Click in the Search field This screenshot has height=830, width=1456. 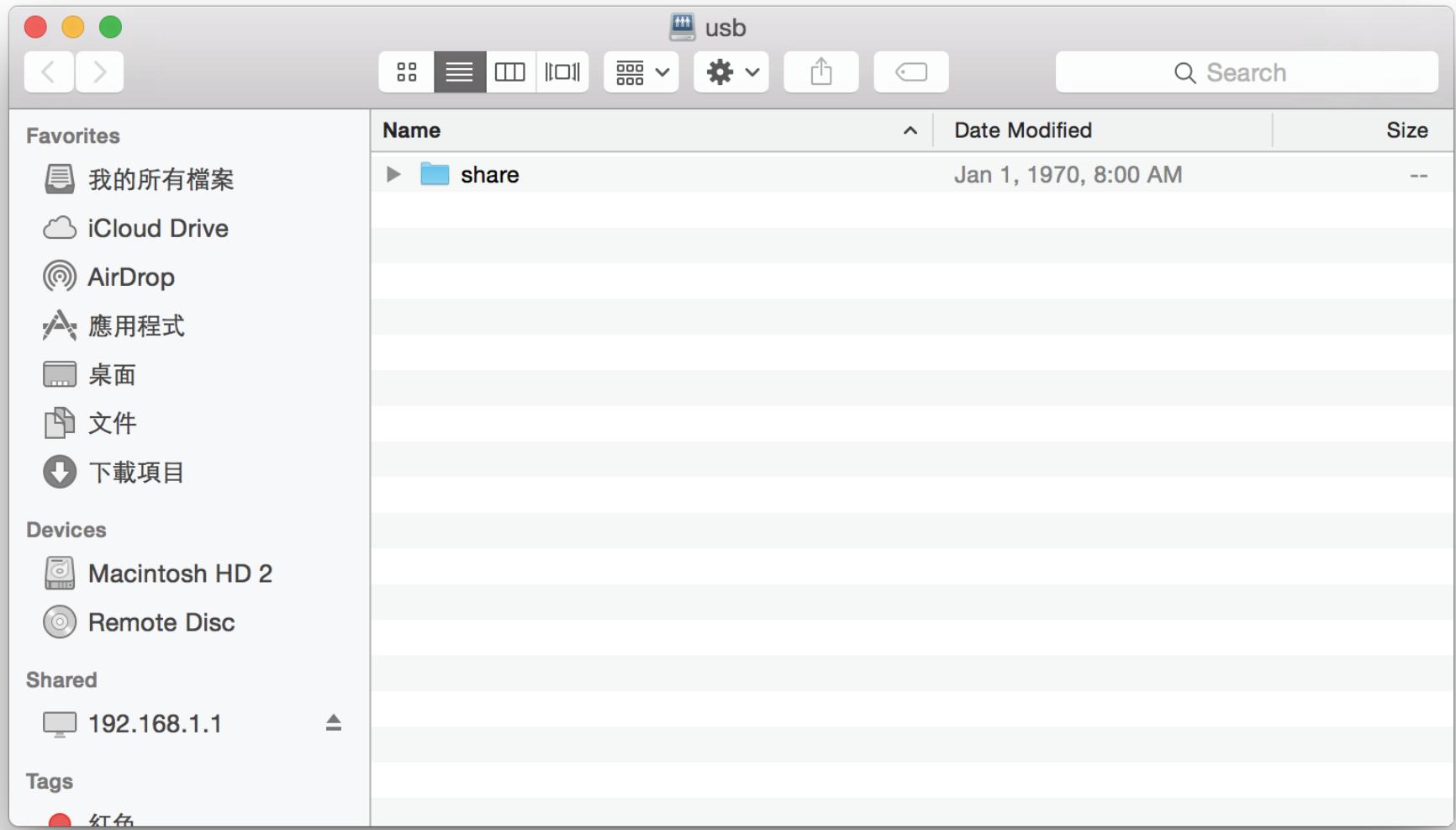[x=1246, y=73]
